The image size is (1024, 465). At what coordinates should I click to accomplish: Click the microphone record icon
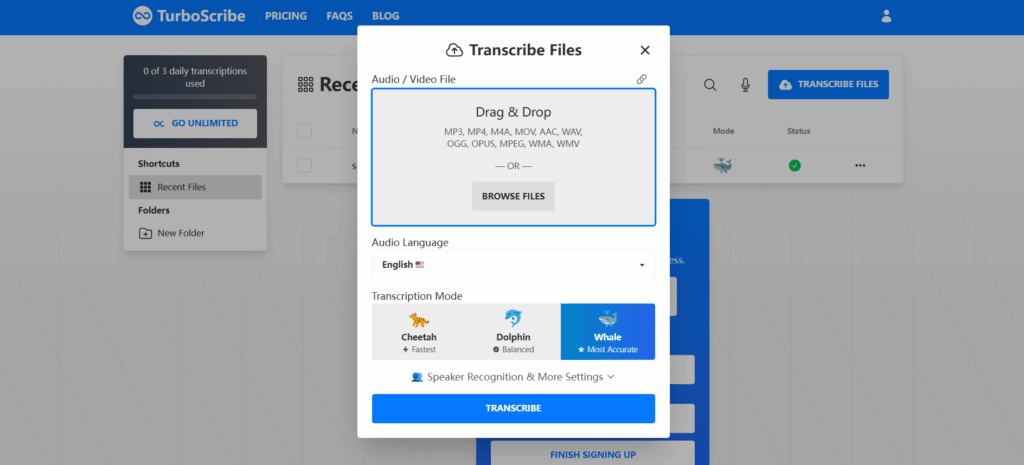click(745, 85)
